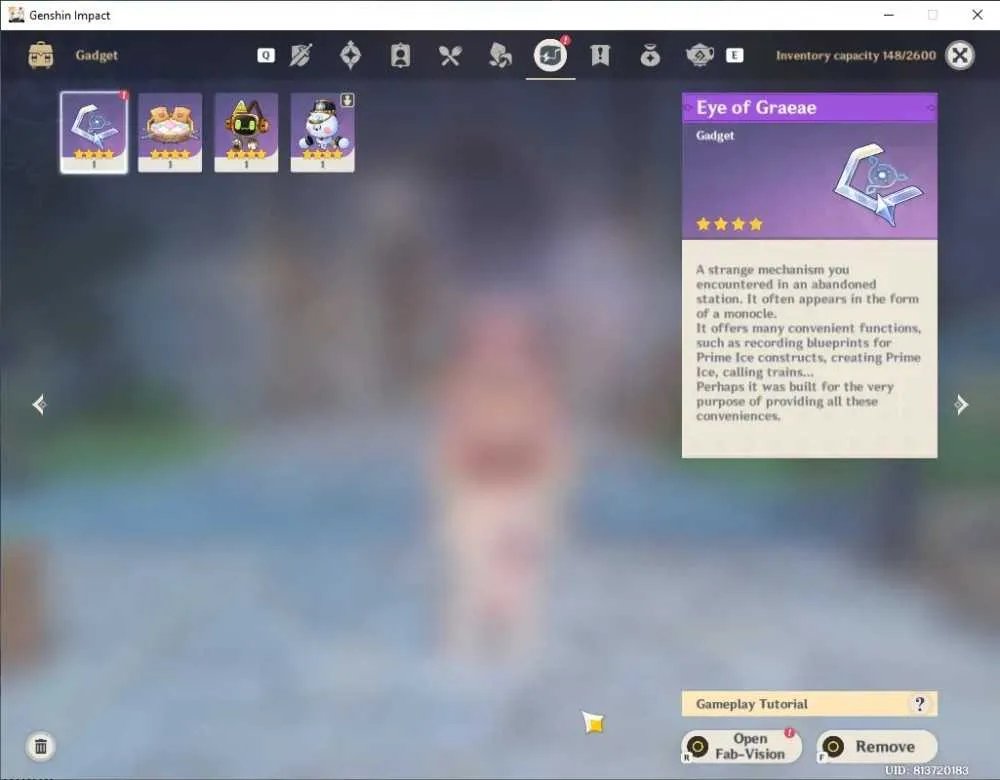Click the four-star rating in the detail panel

(730, 224)
